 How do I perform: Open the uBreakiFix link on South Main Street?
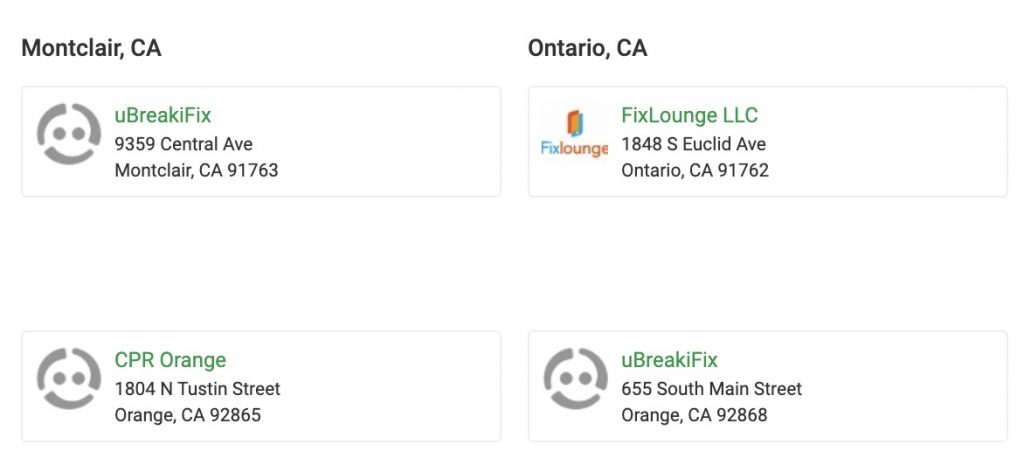[x=669, y=360]
